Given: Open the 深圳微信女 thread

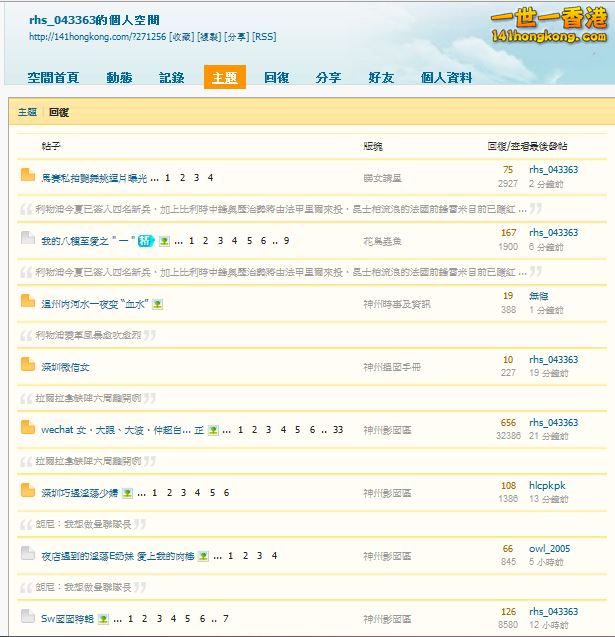Looking at the screenshot, I should (65, 367).
